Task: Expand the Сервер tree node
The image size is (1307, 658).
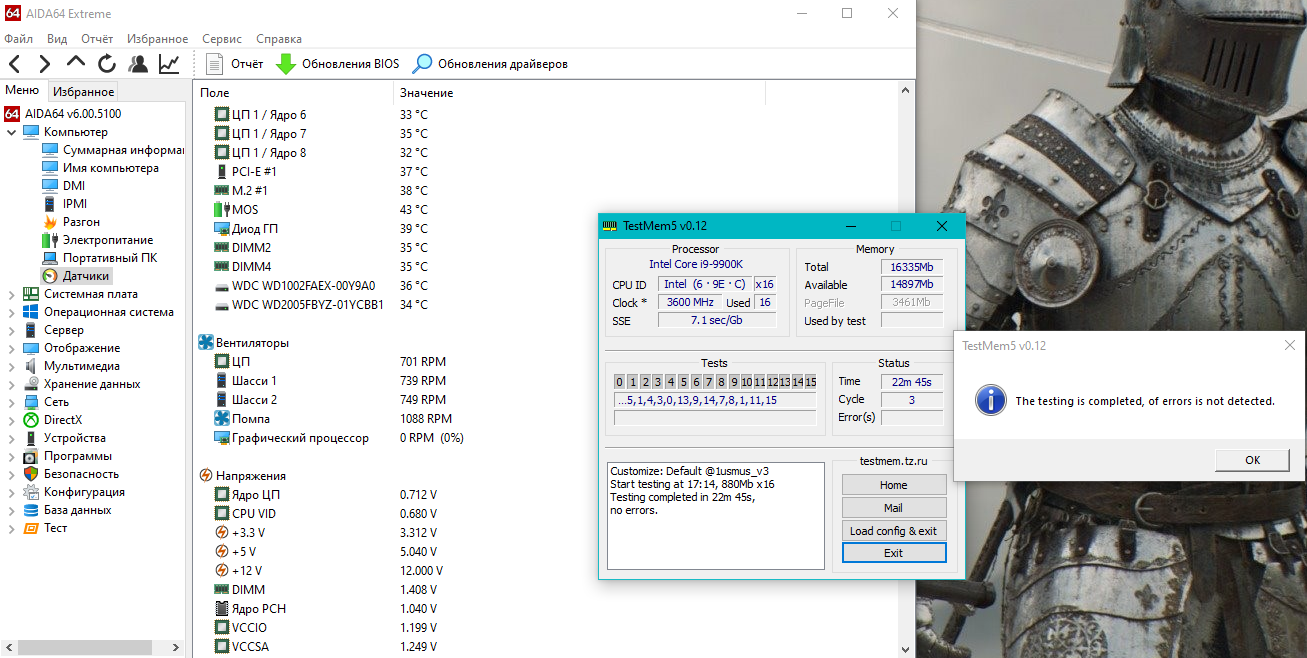Action: click(x=11, y=330)
